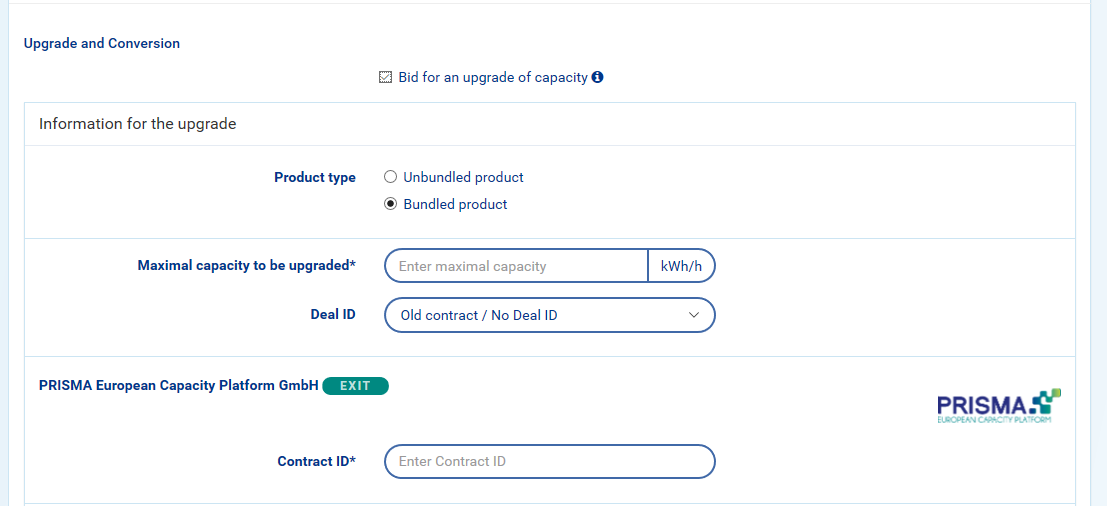This screenshot has width=1107, height=506.
Task: Click the Bid for an upgrade of capacity text
Action: pos(493,77)
